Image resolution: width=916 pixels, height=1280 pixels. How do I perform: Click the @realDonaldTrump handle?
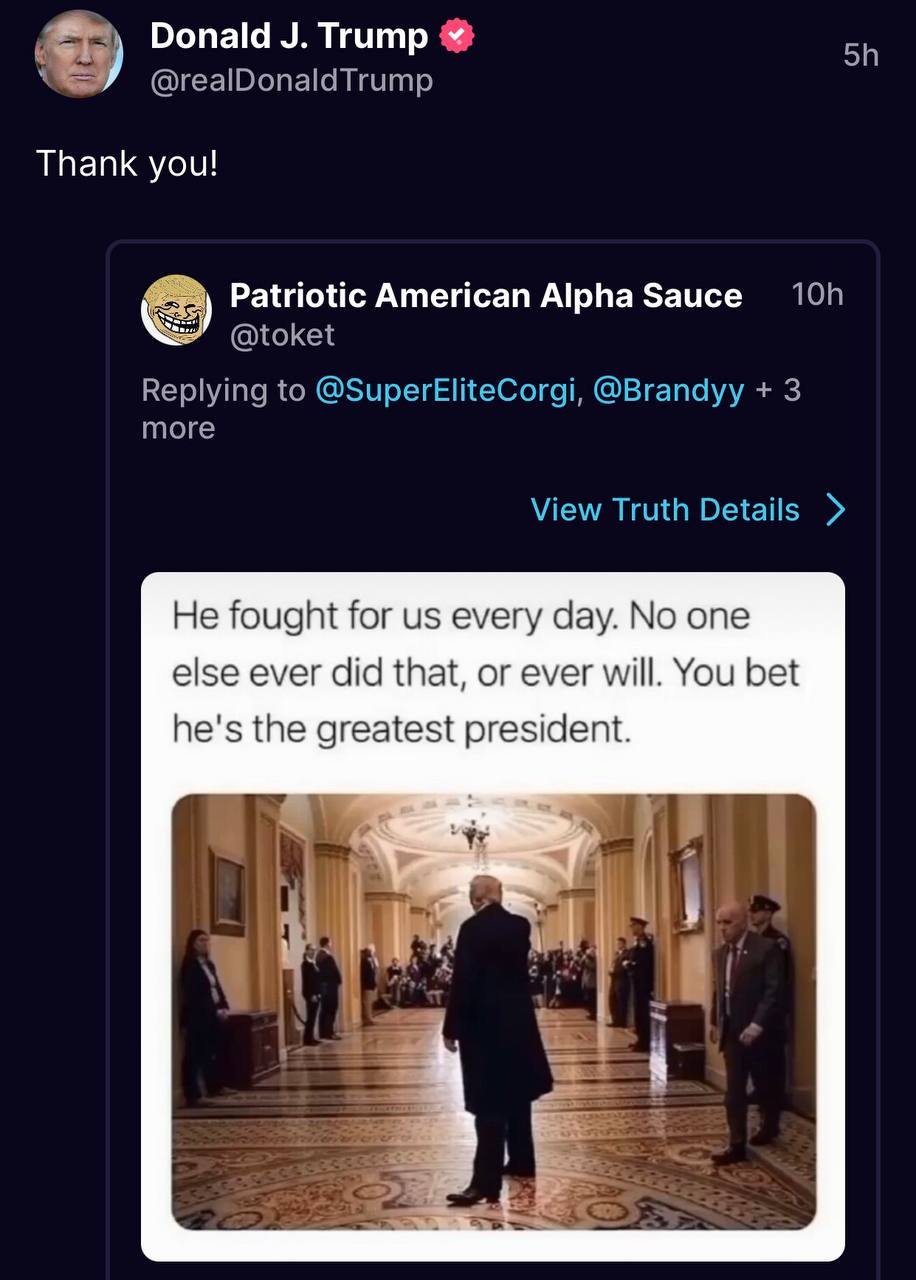click(x=291, y=80)
